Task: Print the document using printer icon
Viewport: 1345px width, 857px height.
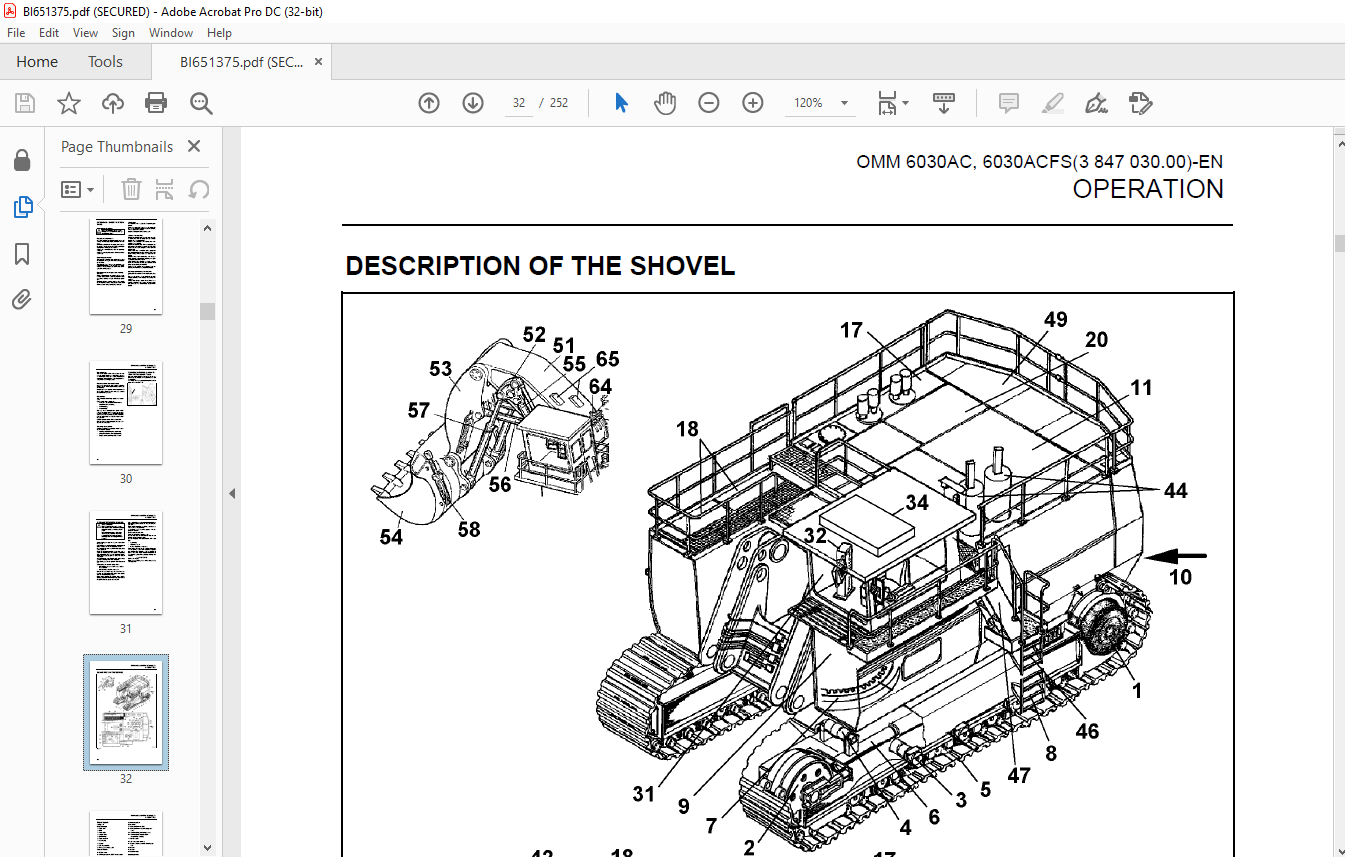Action: 156,103
